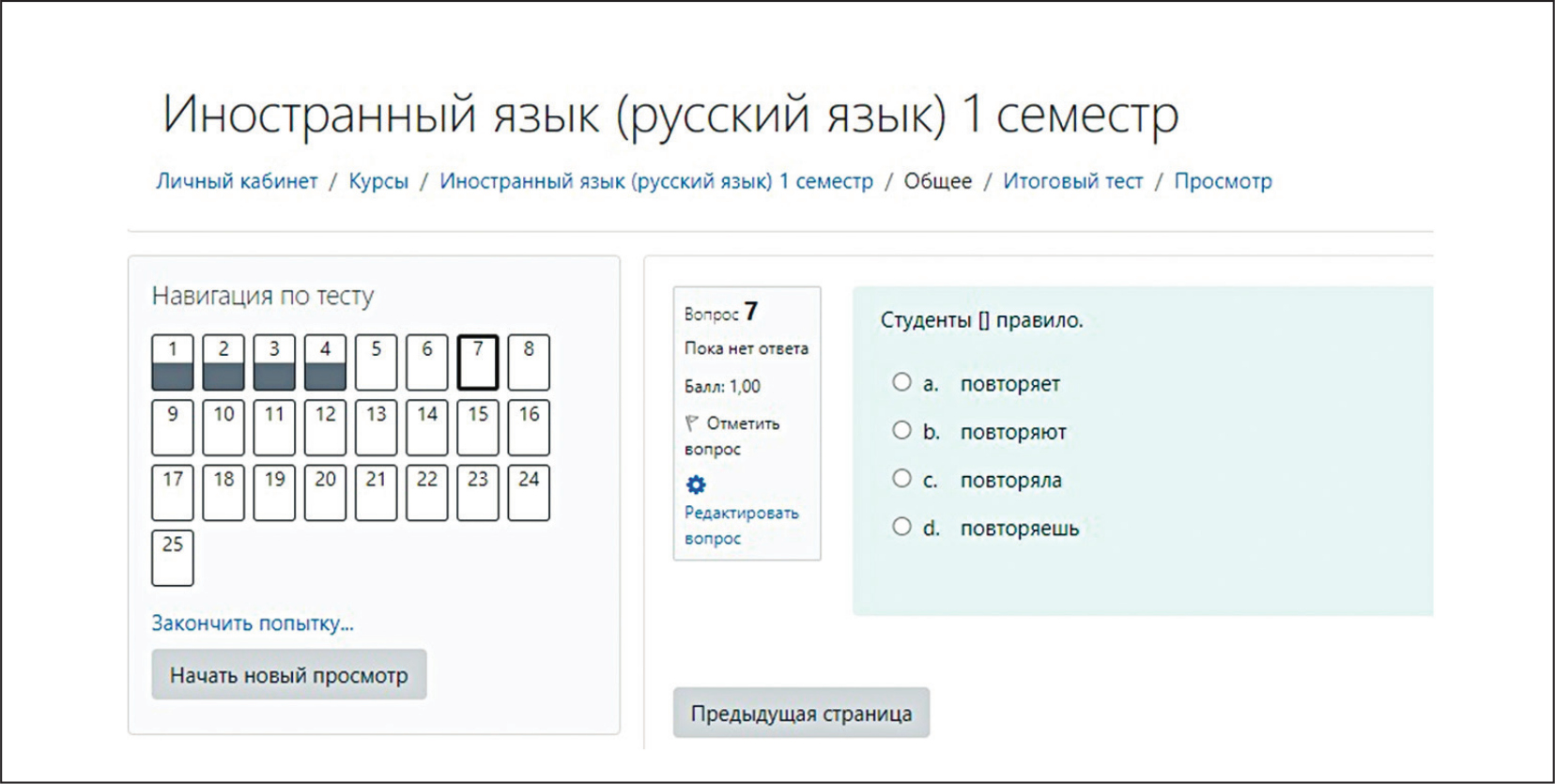Pick radio option d. повторяешь

click(x=901, y=527)
